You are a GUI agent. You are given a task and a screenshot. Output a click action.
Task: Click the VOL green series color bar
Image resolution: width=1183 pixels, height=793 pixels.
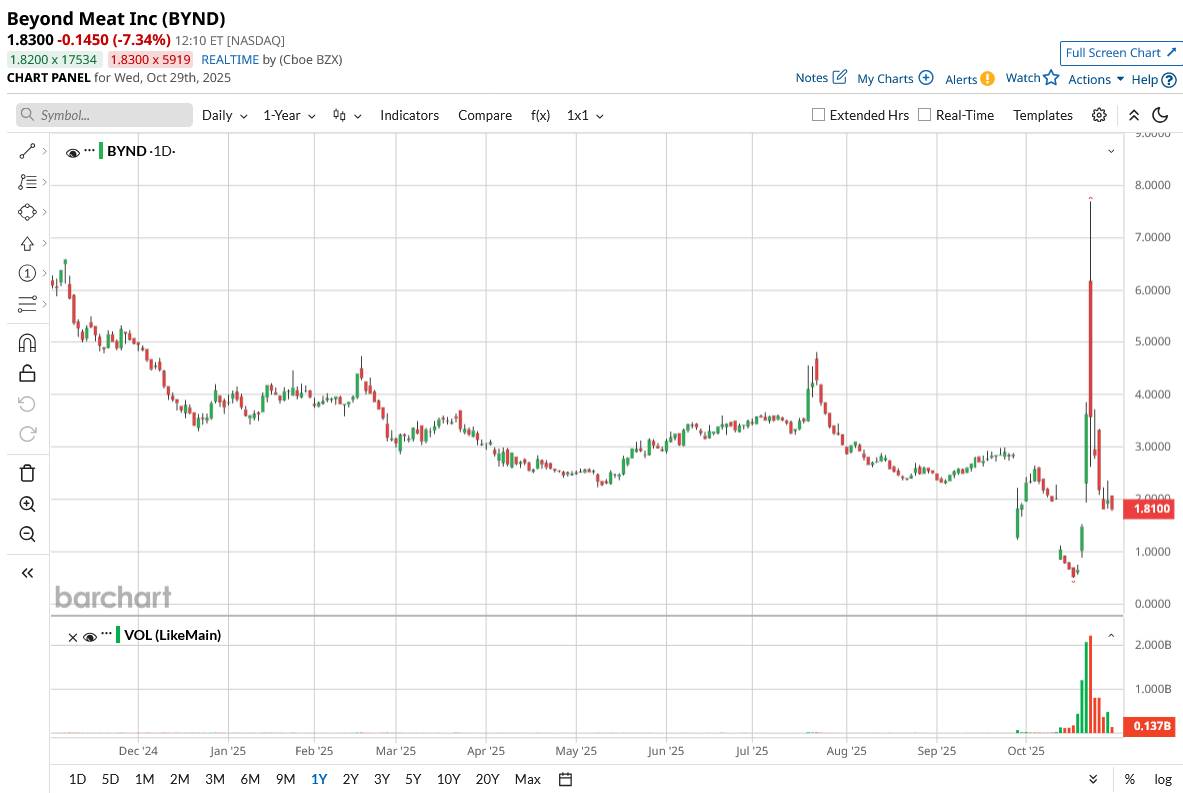coord(118,634)
